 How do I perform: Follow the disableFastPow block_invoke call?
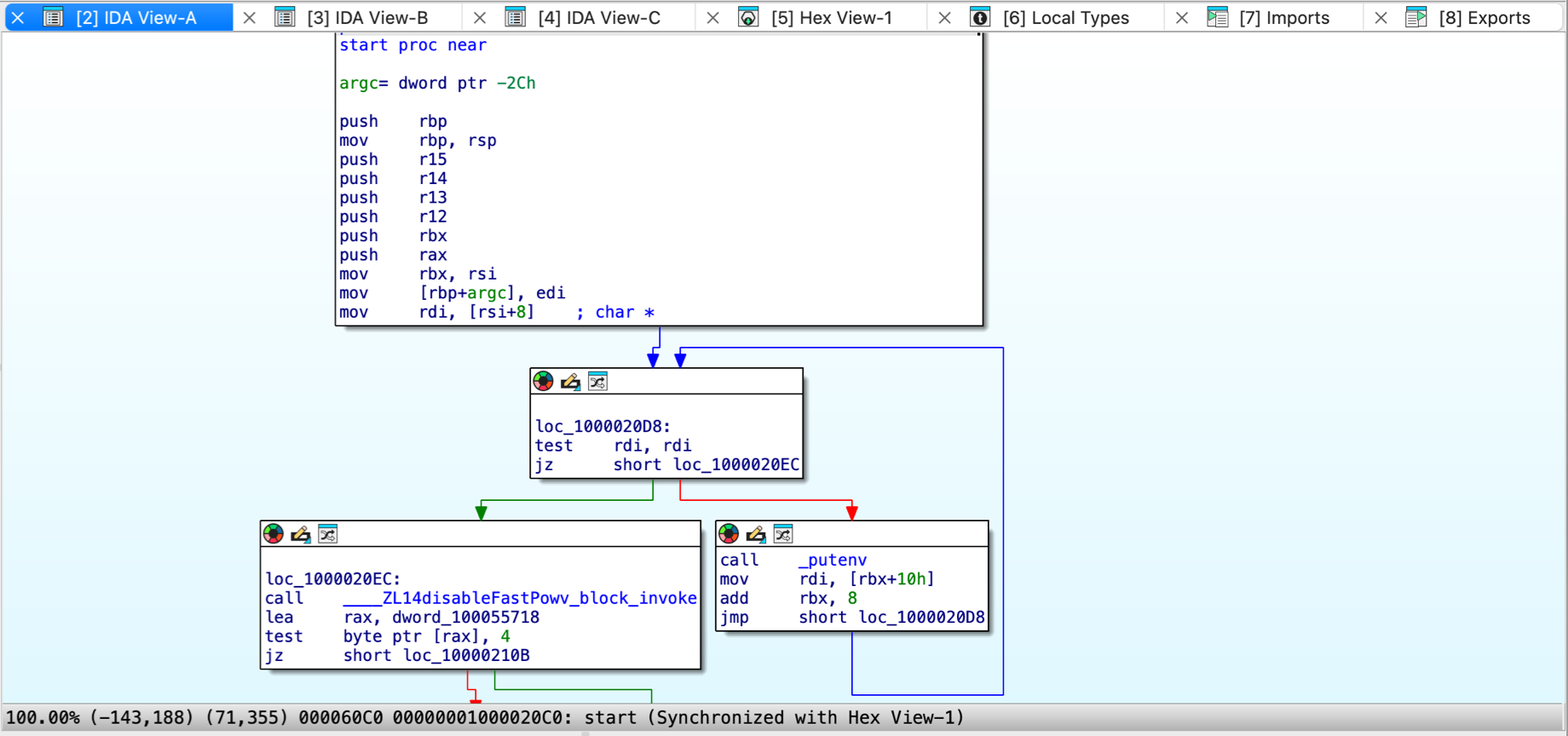(x=520, y=598)
